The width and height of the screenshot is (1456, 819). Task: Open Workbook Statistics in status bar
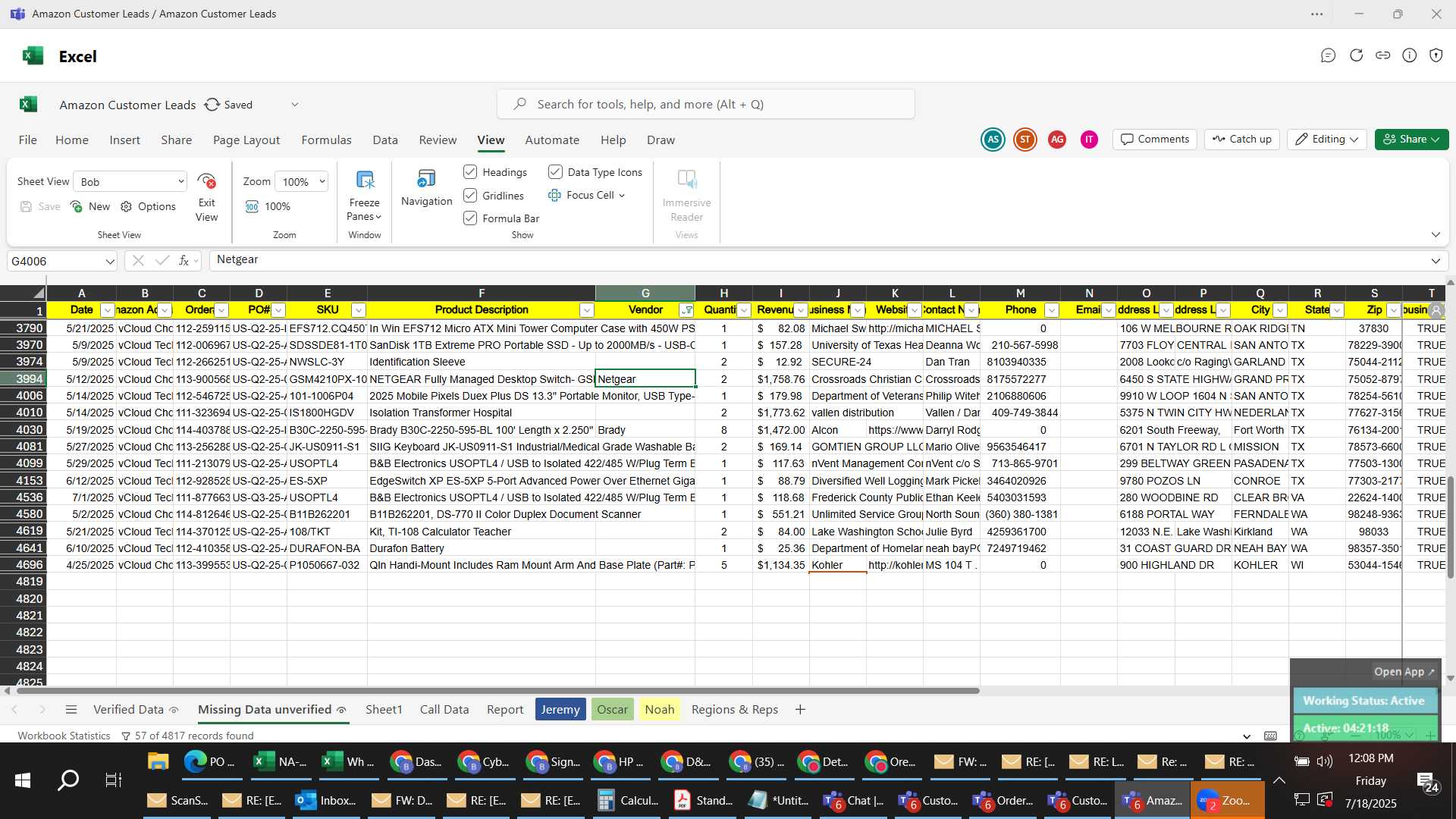coord(64,736)
